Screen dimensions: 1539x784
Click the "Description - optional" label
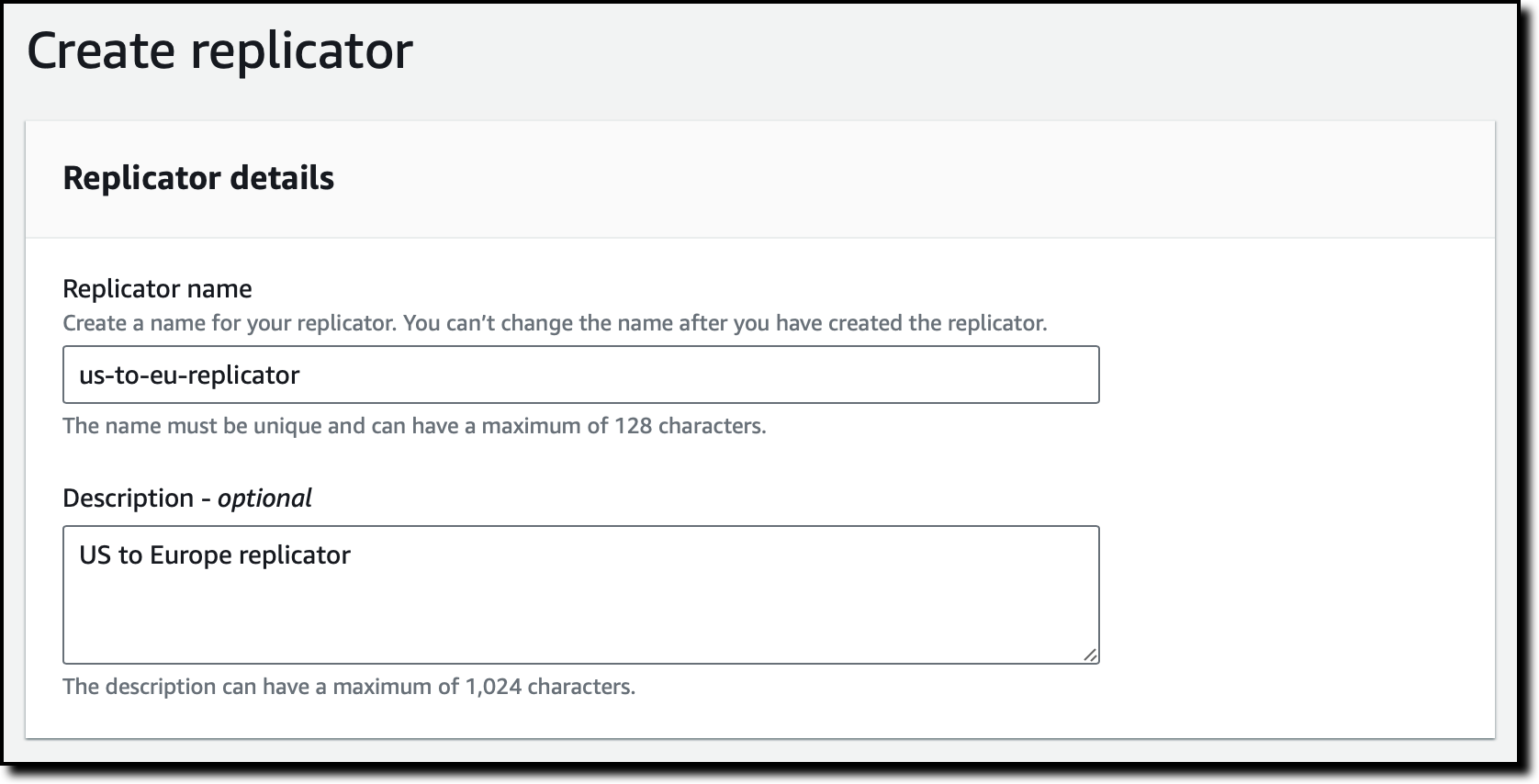point(186,498)
